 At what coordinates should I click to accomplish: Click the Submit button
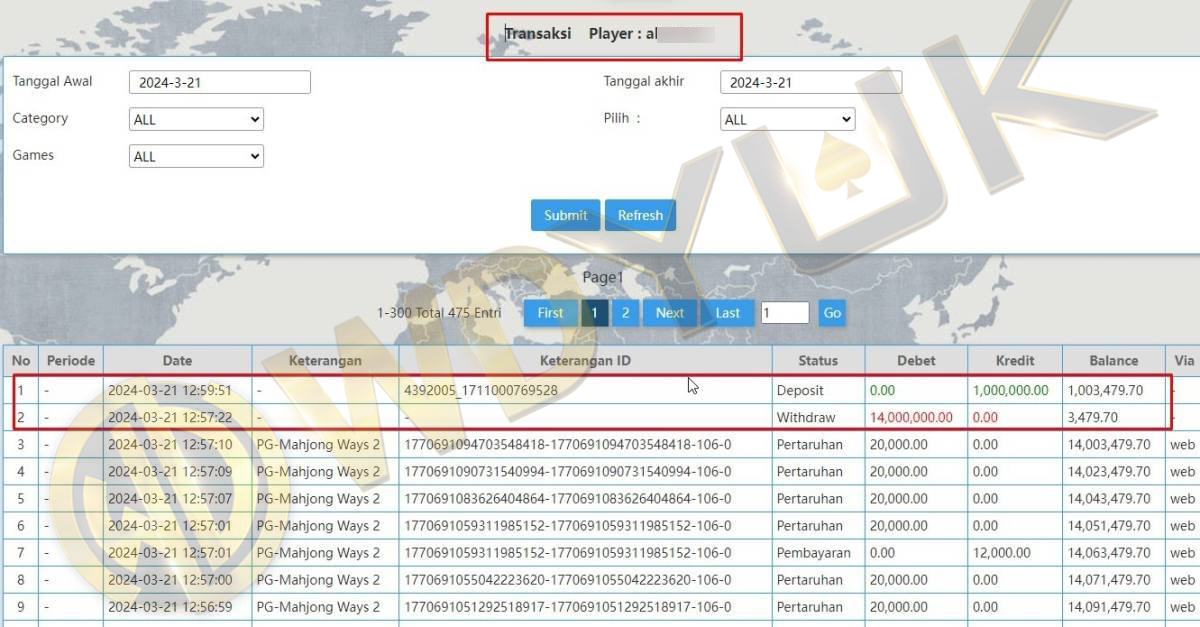pyautogui.click(x=565, y=215)
